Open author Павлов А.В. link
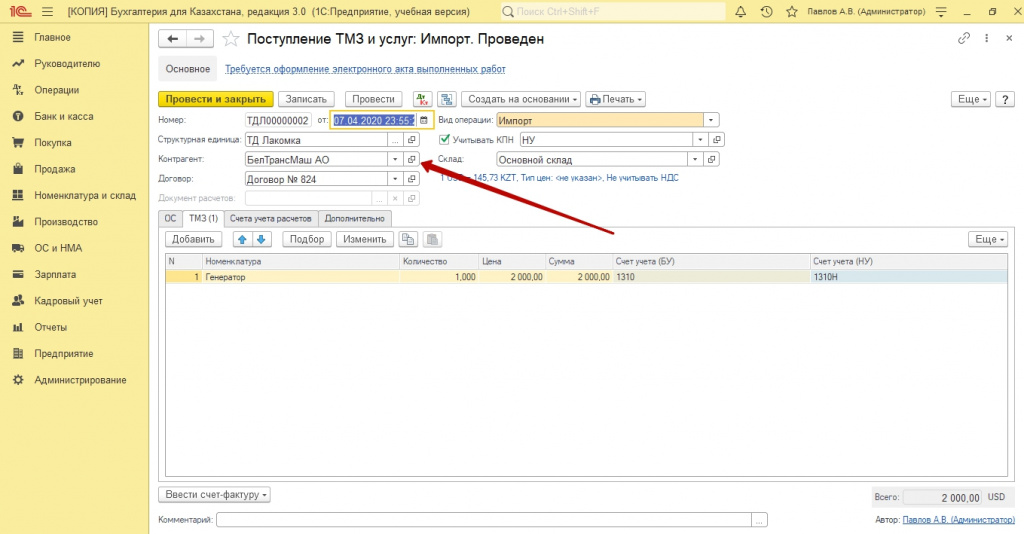Screen dimensions: 1024x534 [958, 520]
